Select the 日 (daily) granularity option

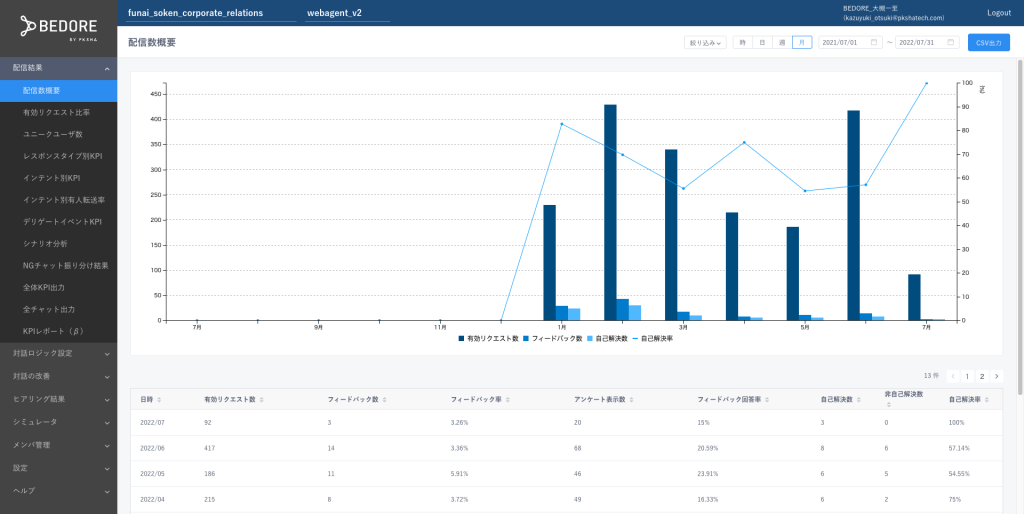[762, 43]
